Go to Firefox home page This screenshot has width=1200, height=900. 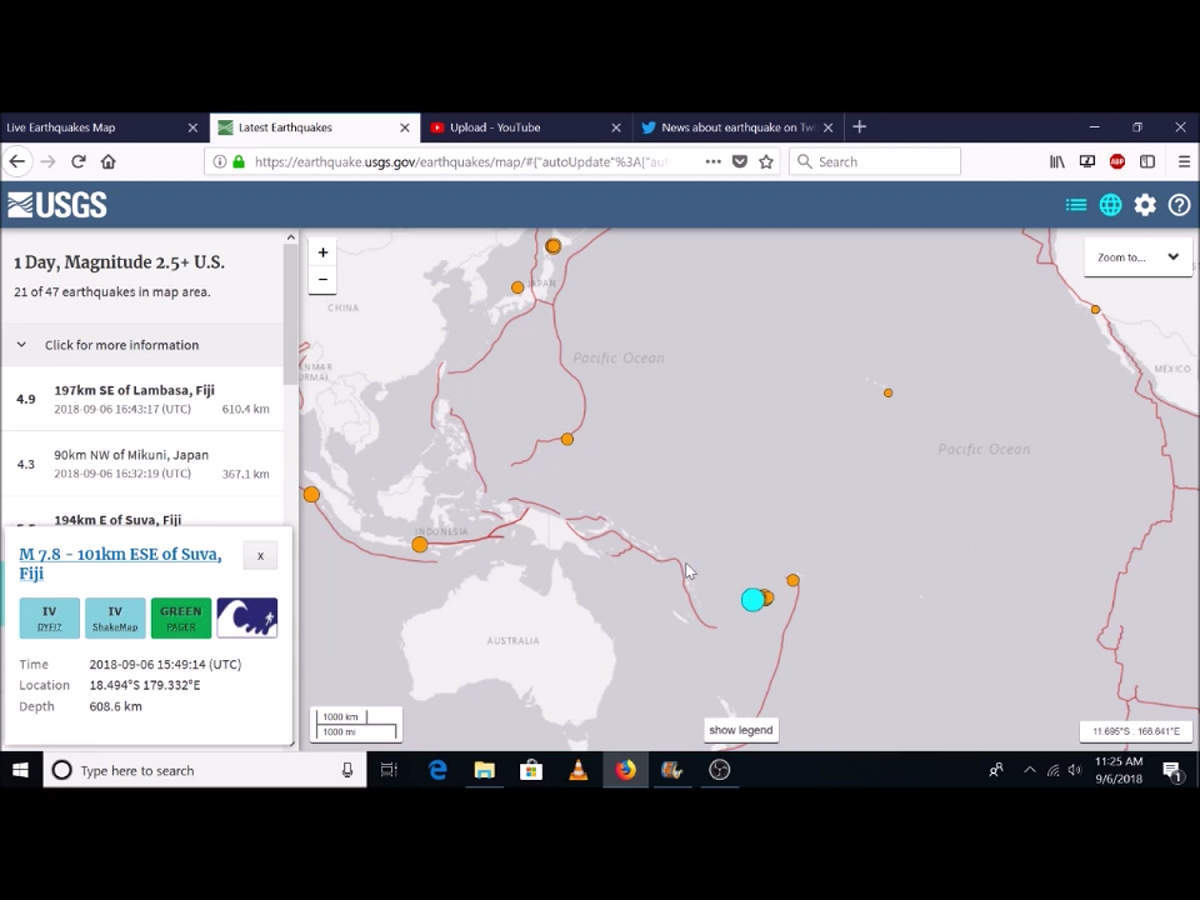click(x=108, y=161)
